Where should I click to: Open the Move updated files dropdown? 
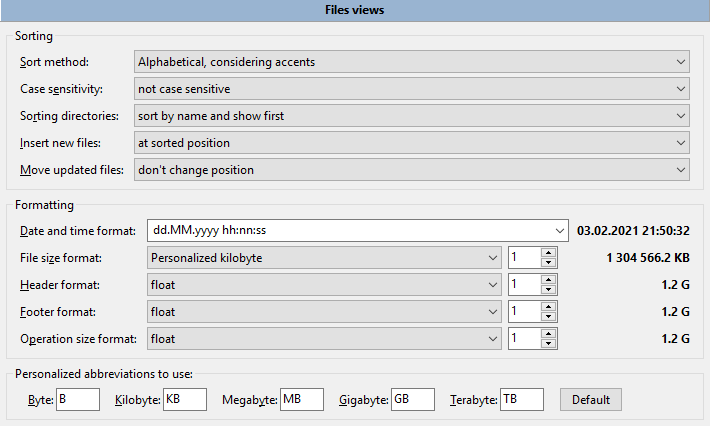(411, 170)
